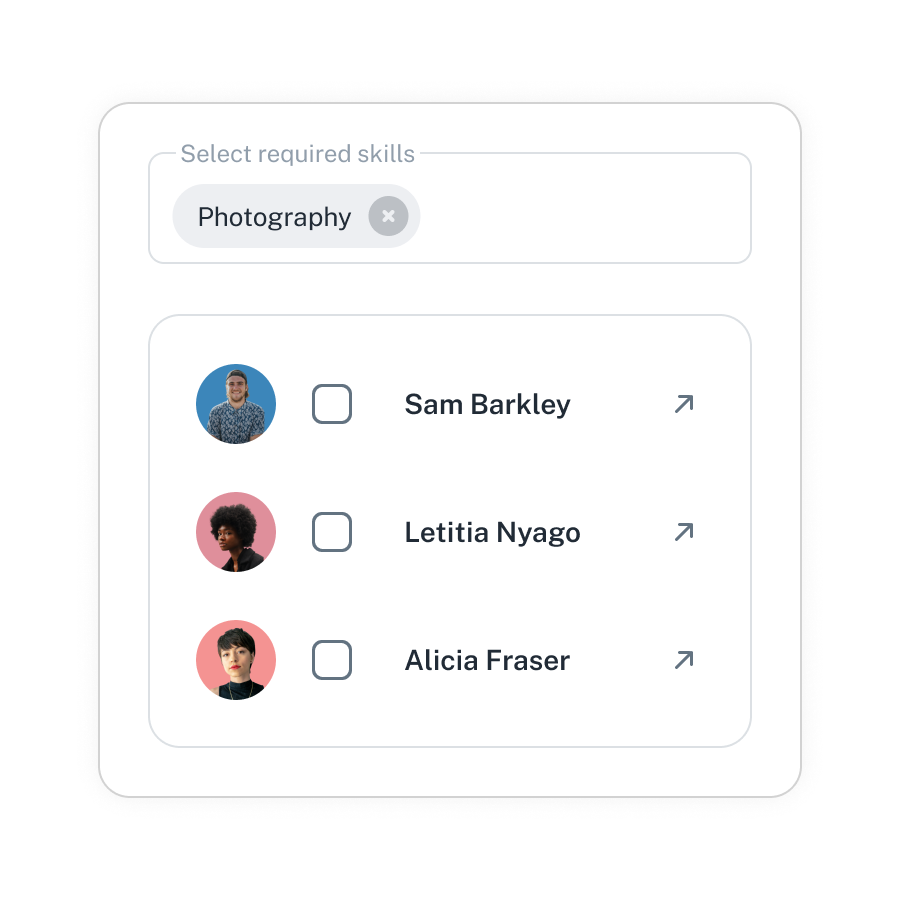Screen dimensions: 900x900
Task: Click the Sam Barkley name text
Action: (487, 405)
